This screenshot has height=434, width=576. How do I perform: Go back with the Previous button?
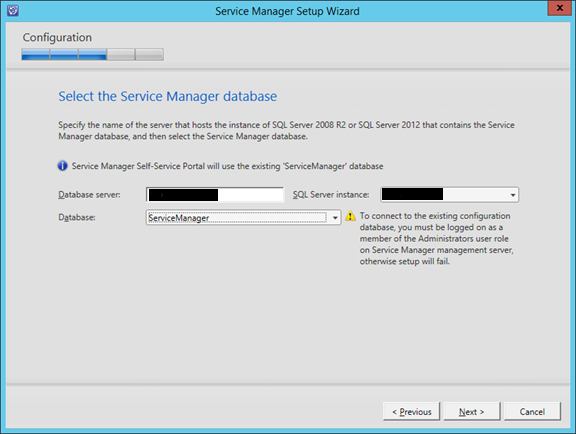(x=411, y=412)
